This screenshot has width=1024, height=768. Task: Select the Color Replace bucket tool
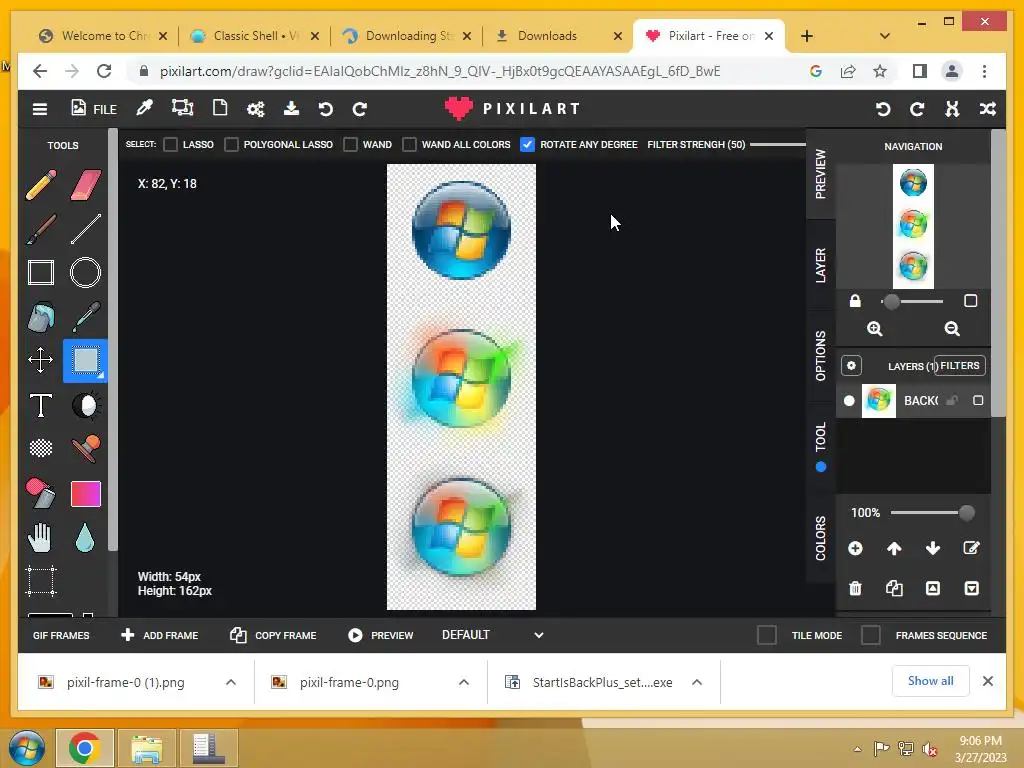click(x=40, y=493)
